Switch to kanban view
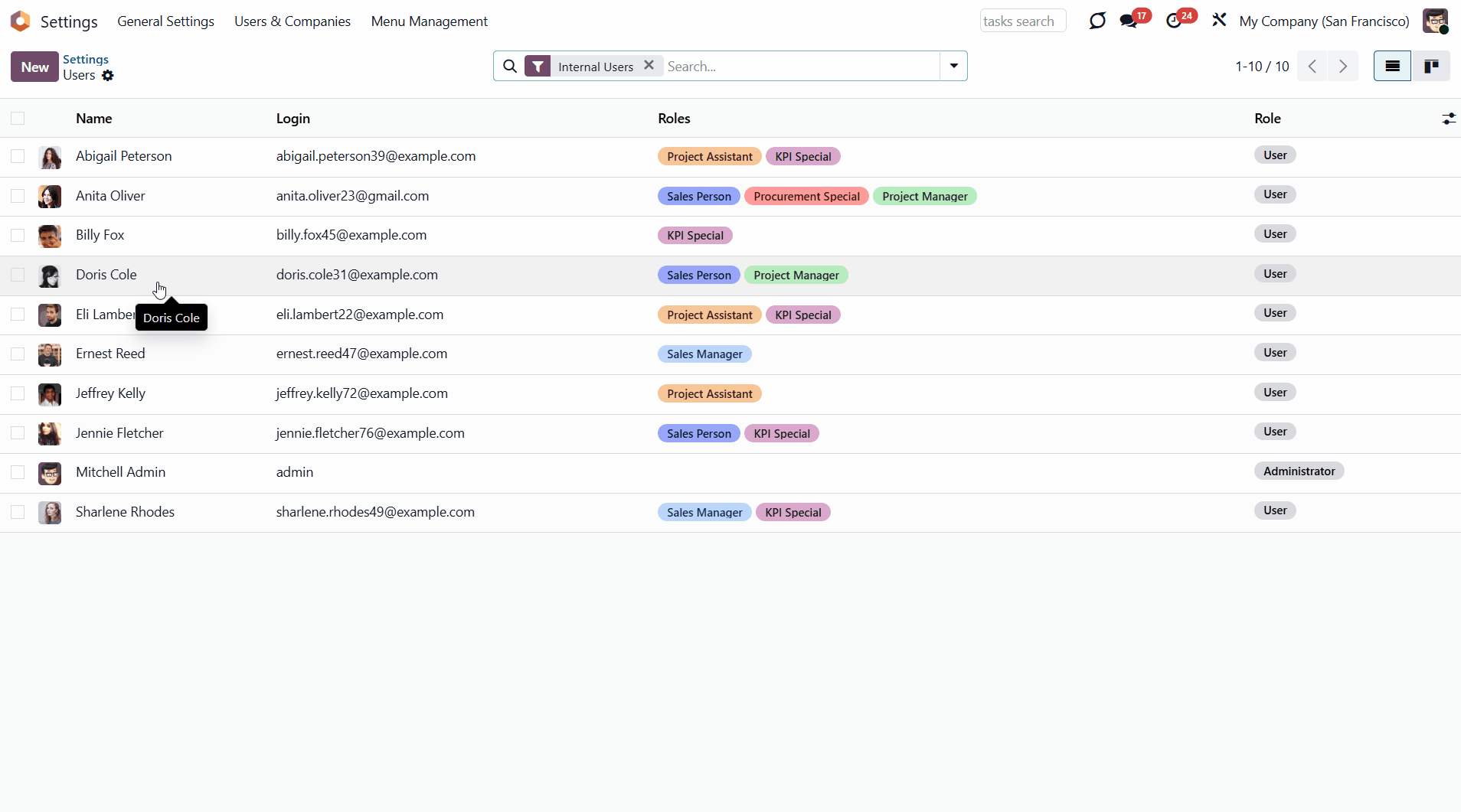 [x=1430, y=67]
